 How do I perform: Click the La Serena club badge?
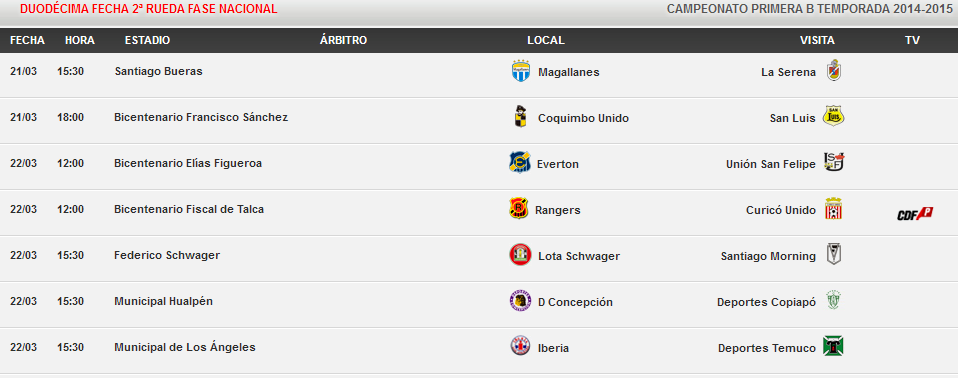coord(833,70)
